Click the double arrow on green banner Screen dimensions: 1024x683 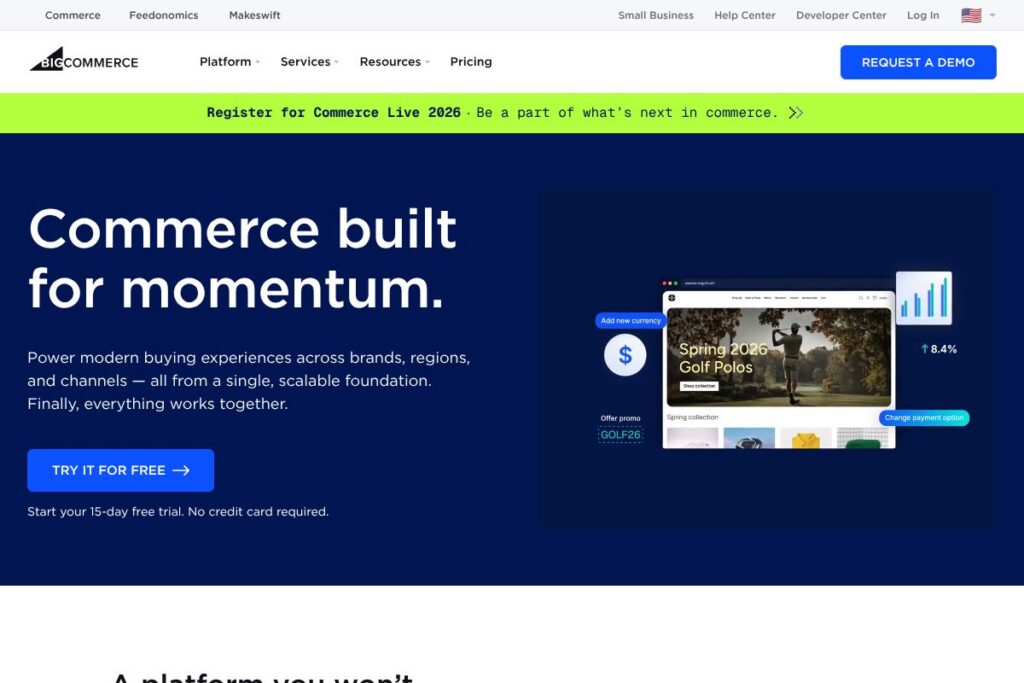coord(796,113)
